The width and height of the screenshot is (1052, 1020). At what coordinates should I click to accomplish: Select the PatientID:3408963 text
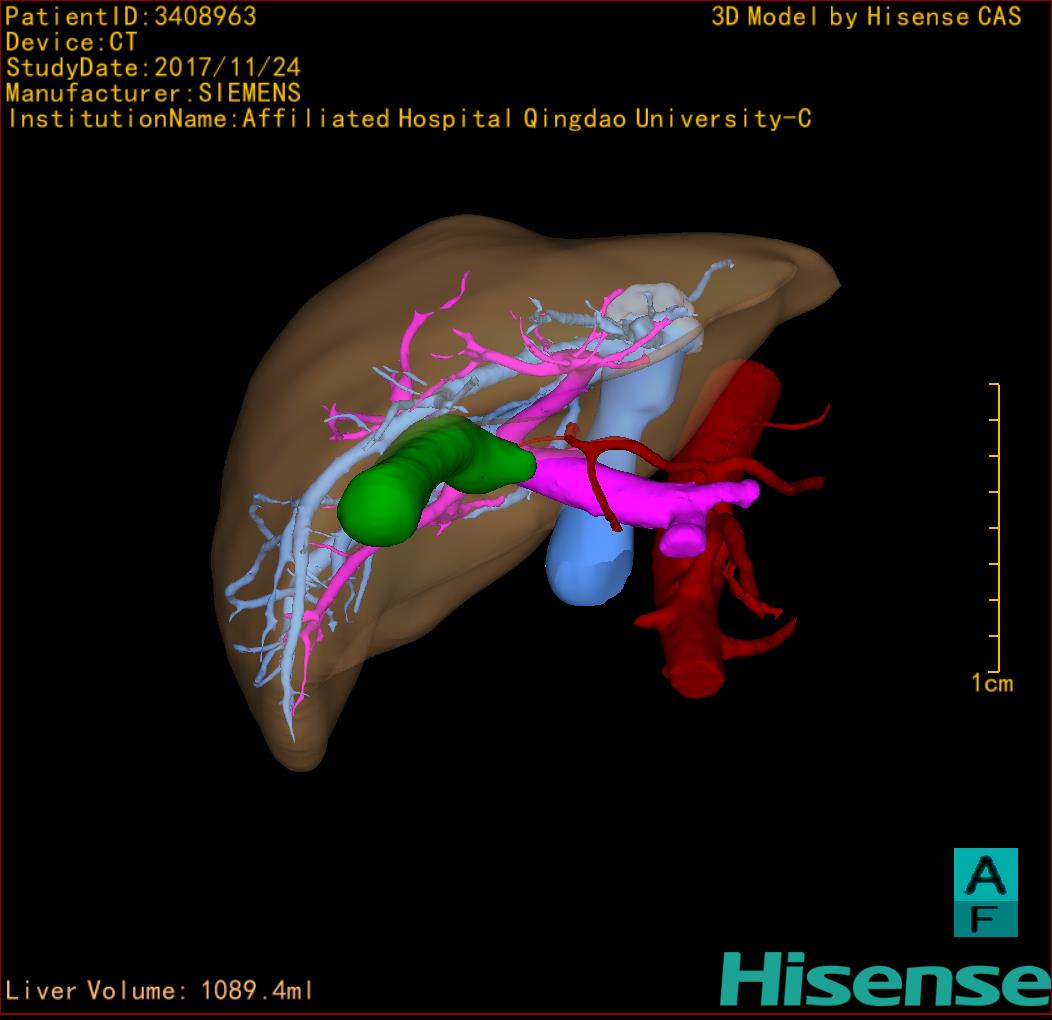[x=131, y=17]
